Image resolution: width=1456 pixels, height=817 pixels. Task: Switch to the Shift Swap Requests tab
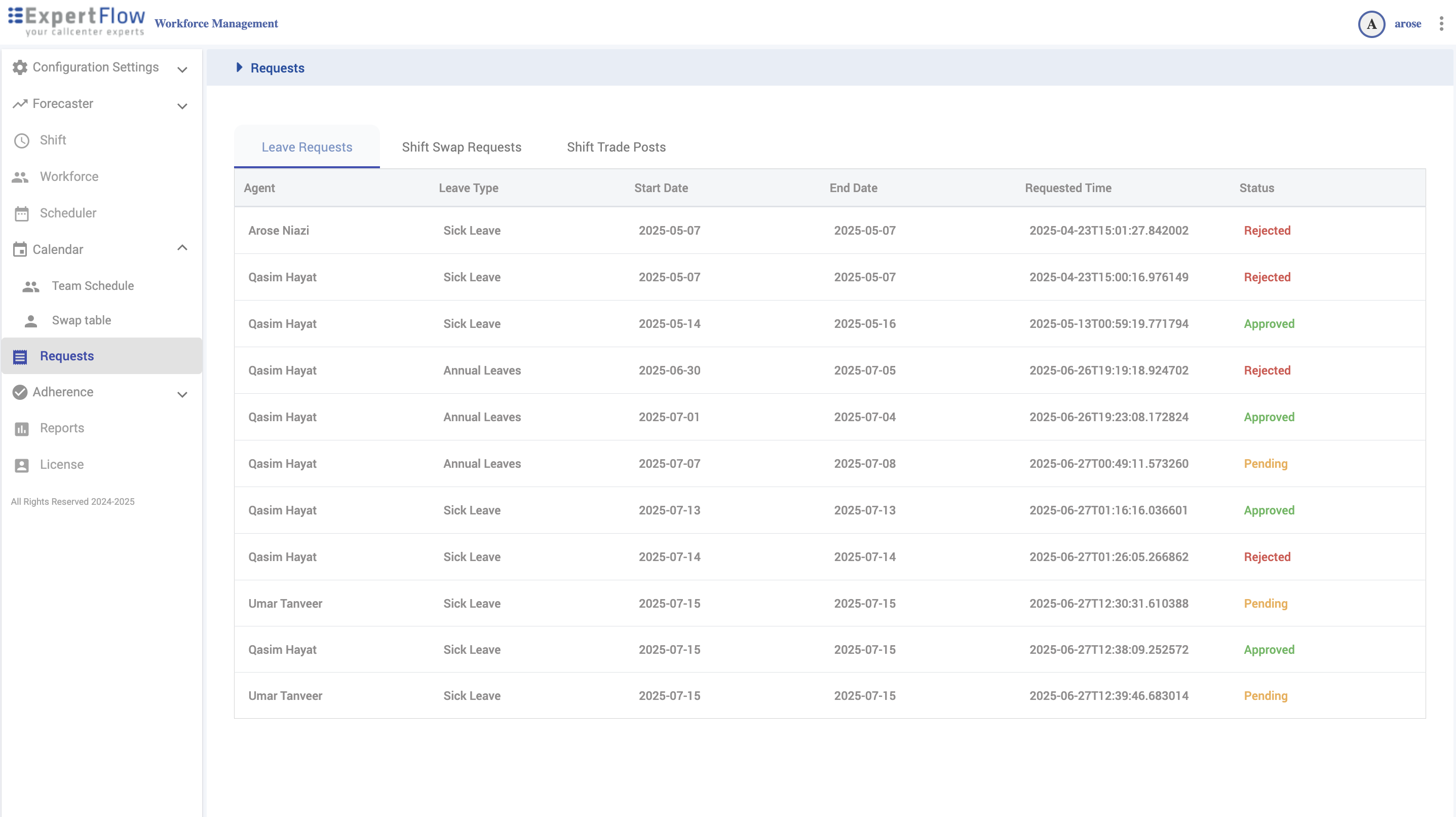tap(461, 147)
